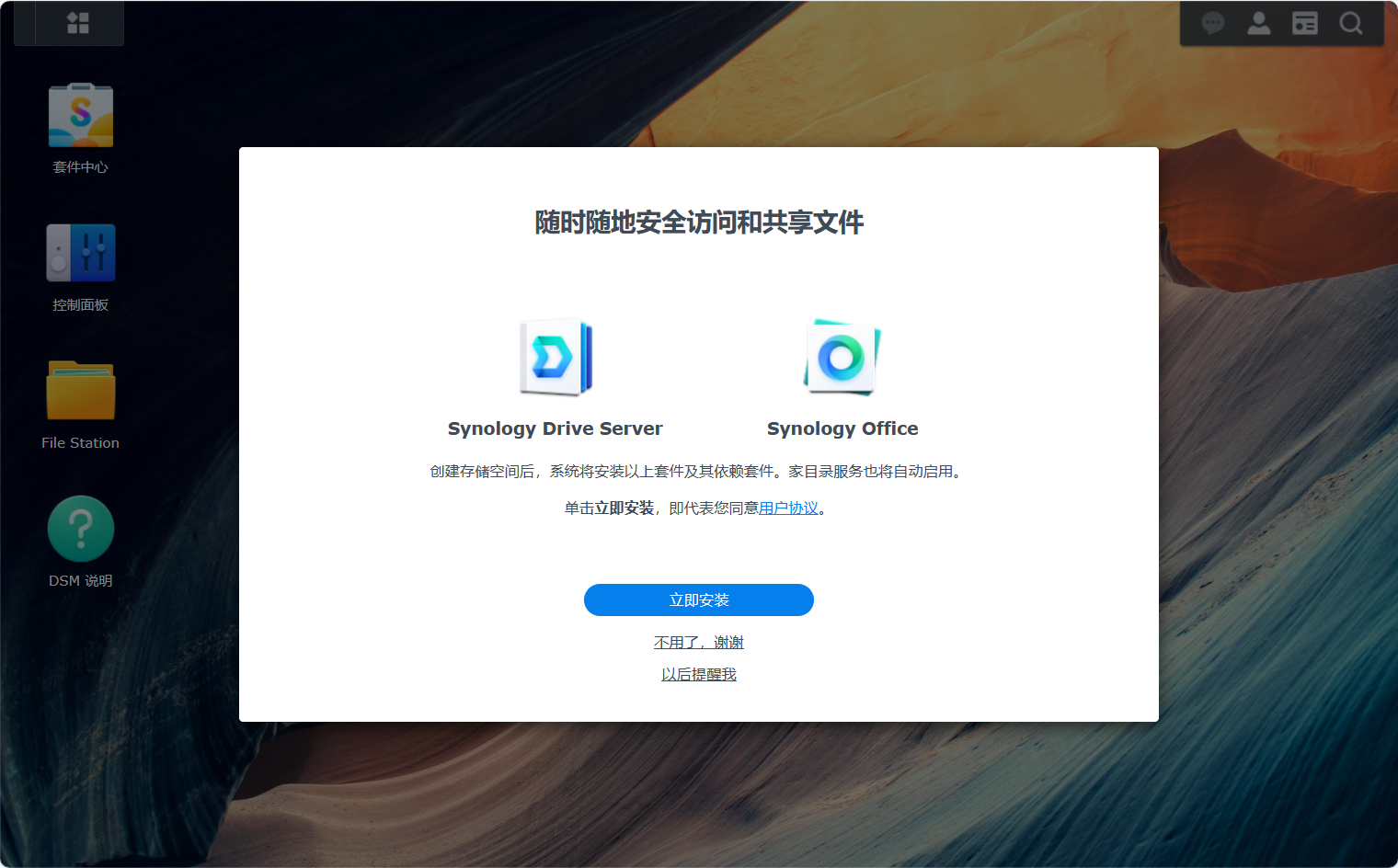Viewport: 1398px width, 868px height.
Task: Open the 用户协议 user agreement link
Action: [788, 508]
